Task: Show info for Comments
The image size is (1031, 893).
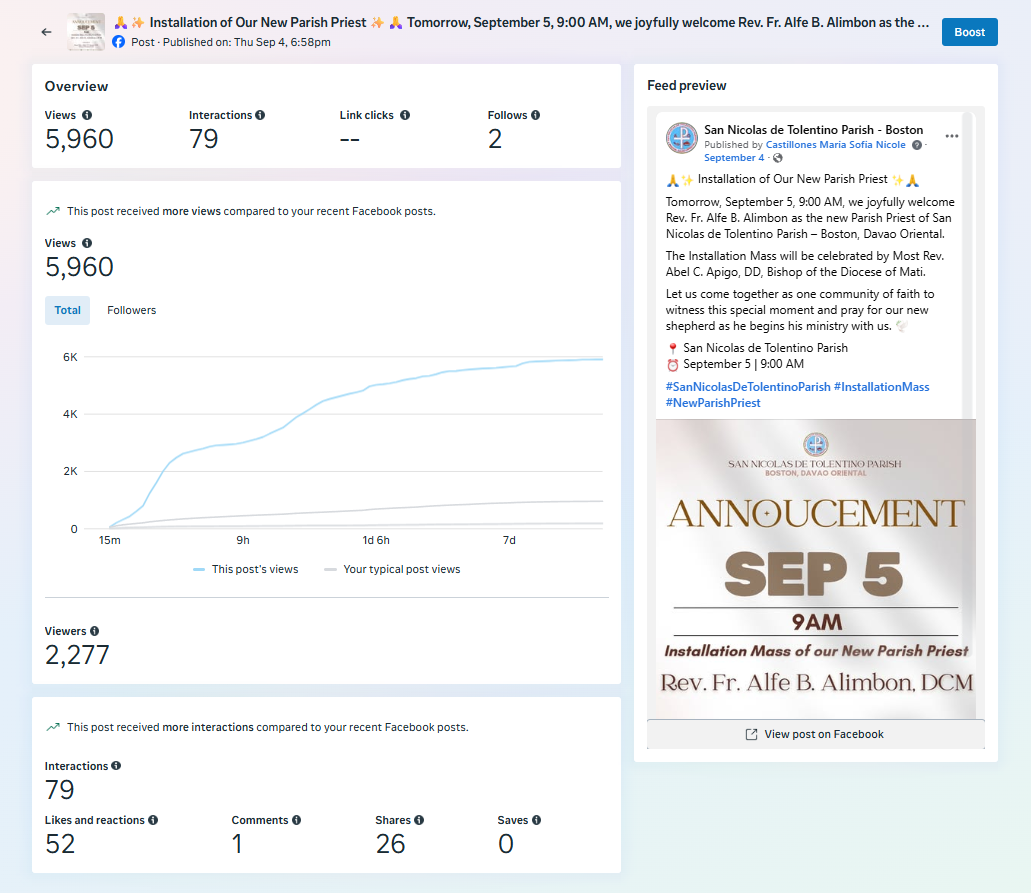Action: 297,820
